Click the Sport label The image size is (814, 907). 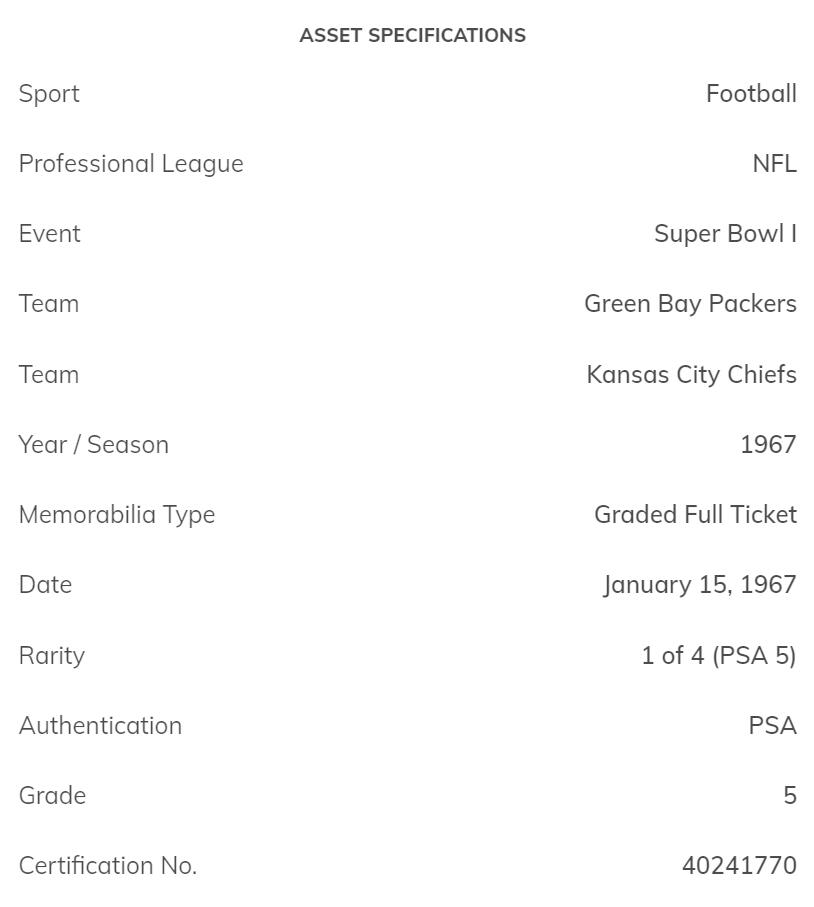(49, 94)
